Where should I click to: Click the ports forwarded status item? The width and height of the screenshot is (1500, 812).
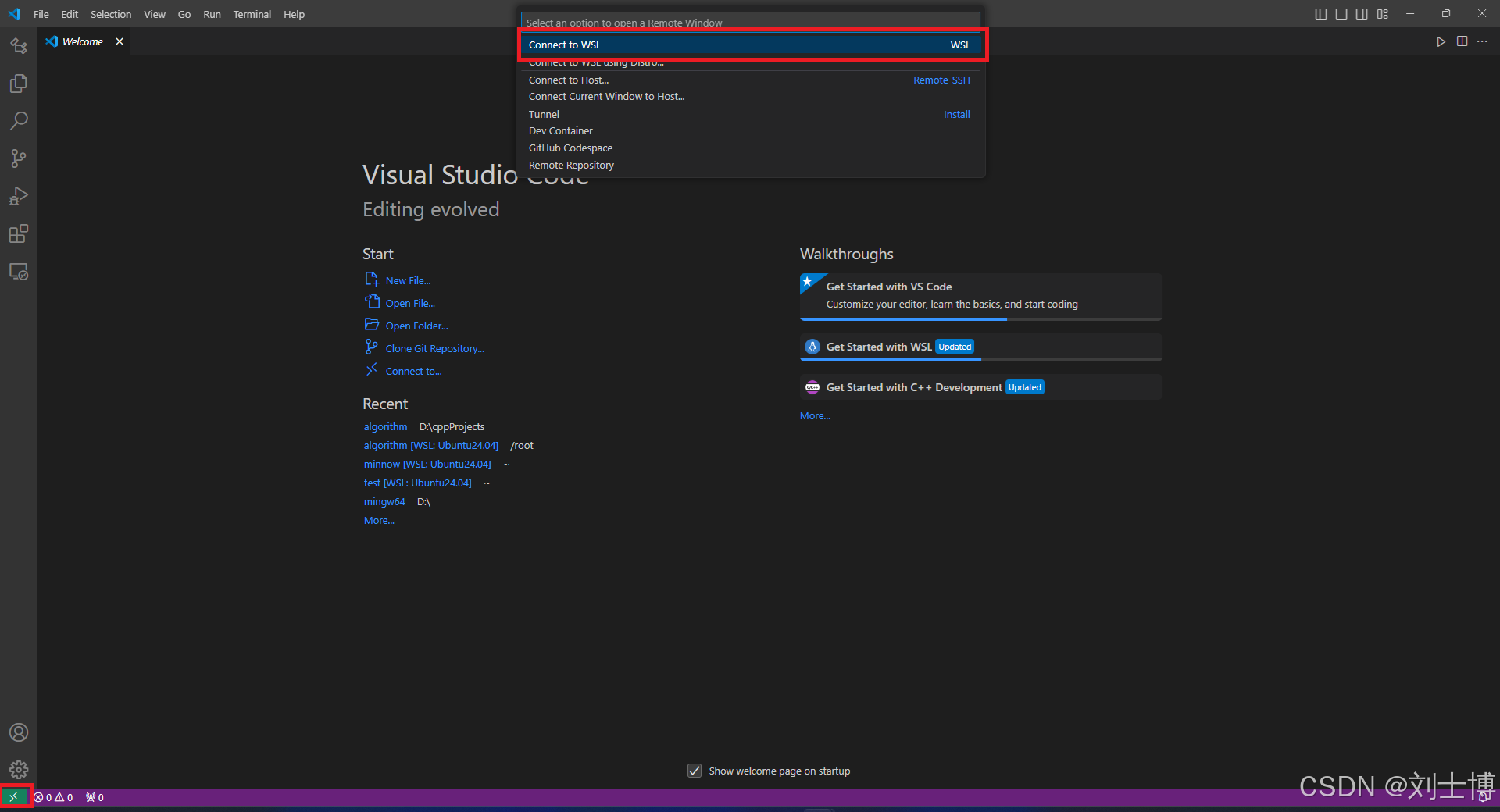click(95, 797)
